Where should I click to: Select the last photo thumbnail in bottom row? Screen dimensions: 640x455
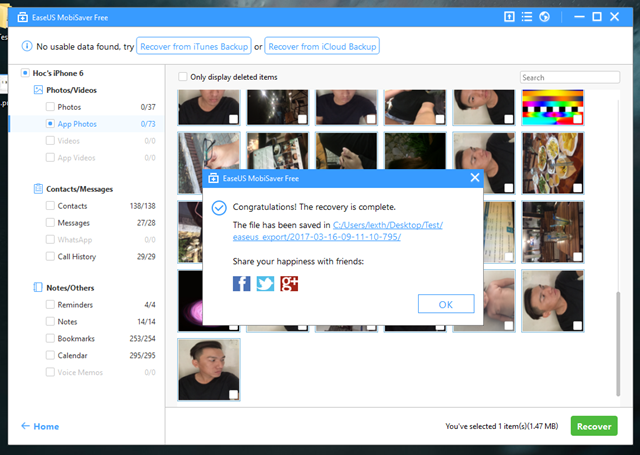209,369
